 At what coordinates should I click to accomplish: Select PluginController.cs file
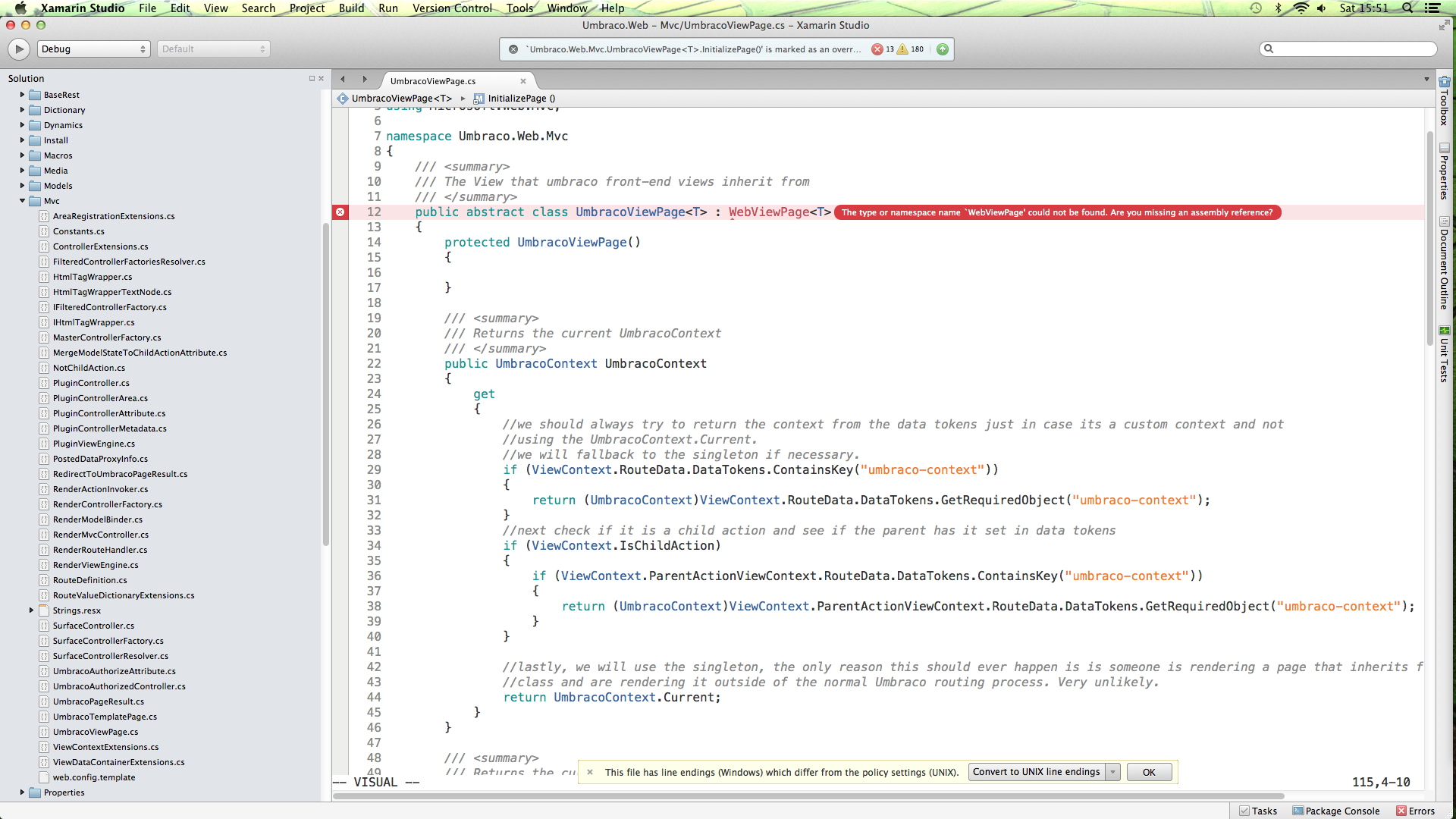tap(91, 383)
